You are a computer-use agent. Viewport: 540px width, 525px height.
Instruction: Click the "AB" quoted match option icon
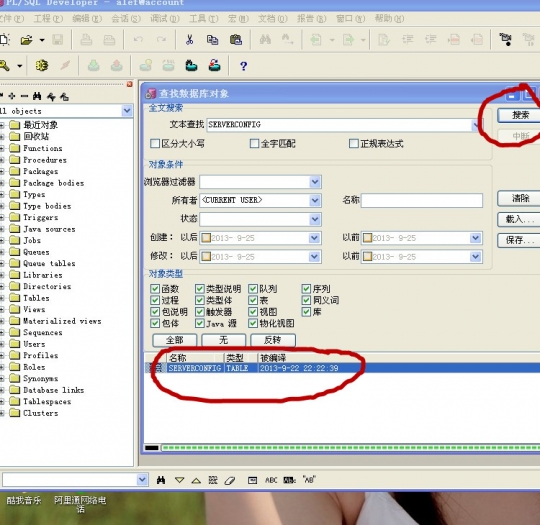309,480
